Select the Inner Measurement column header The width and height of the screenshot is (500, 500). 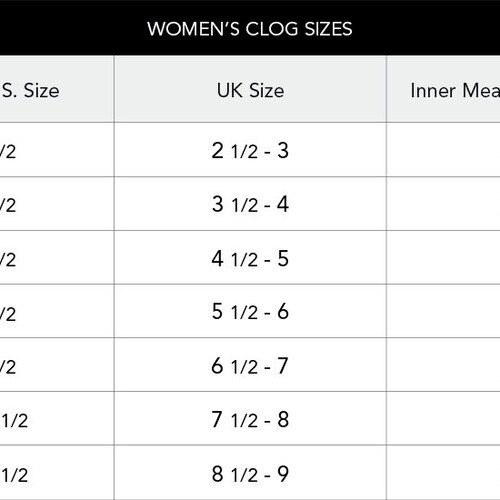click(444, 89)
